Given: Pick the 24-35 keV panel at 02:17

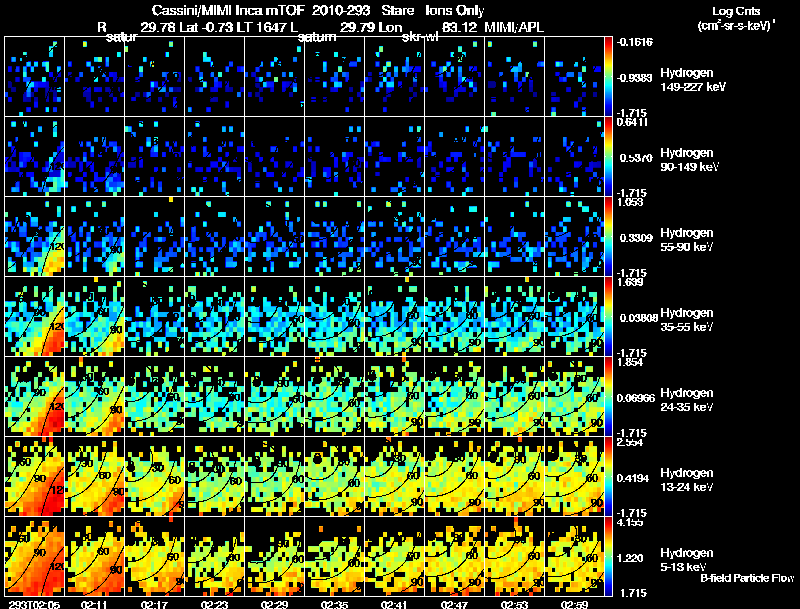Looking at the screenshot, I should pos(155,396).
